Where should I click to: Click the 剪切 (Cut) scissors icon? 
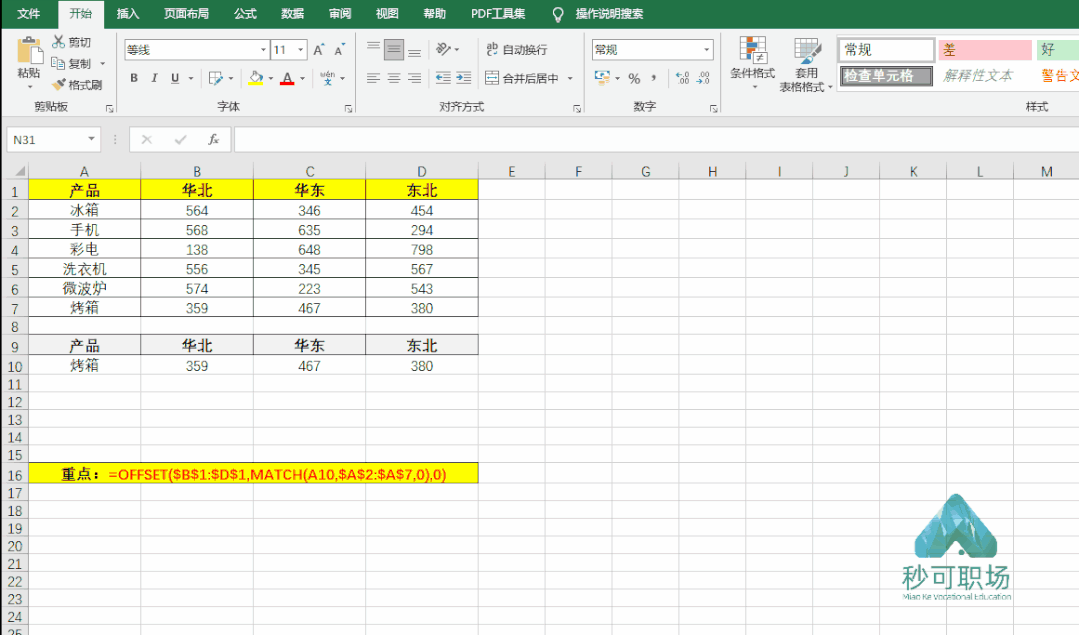57,41
